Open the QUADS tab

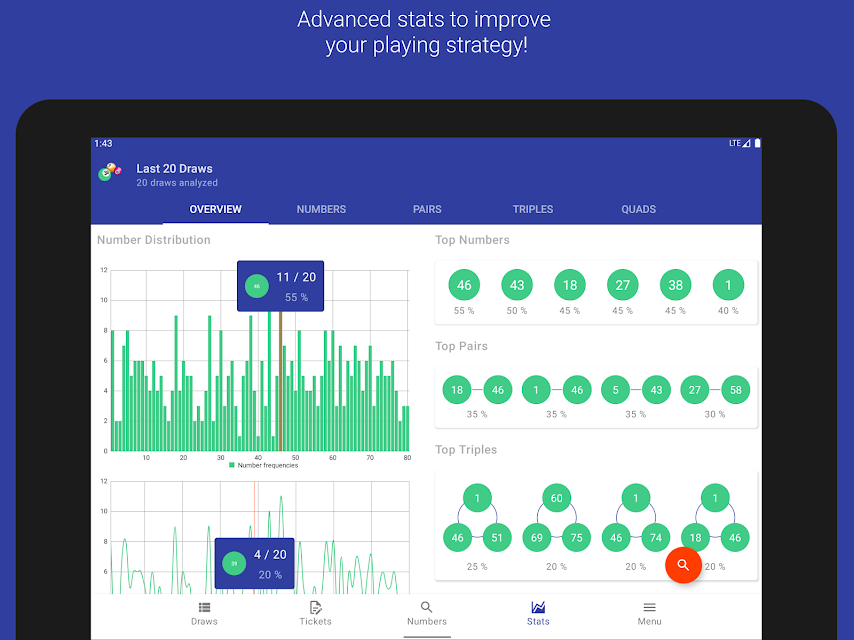[x=638, y=209]
